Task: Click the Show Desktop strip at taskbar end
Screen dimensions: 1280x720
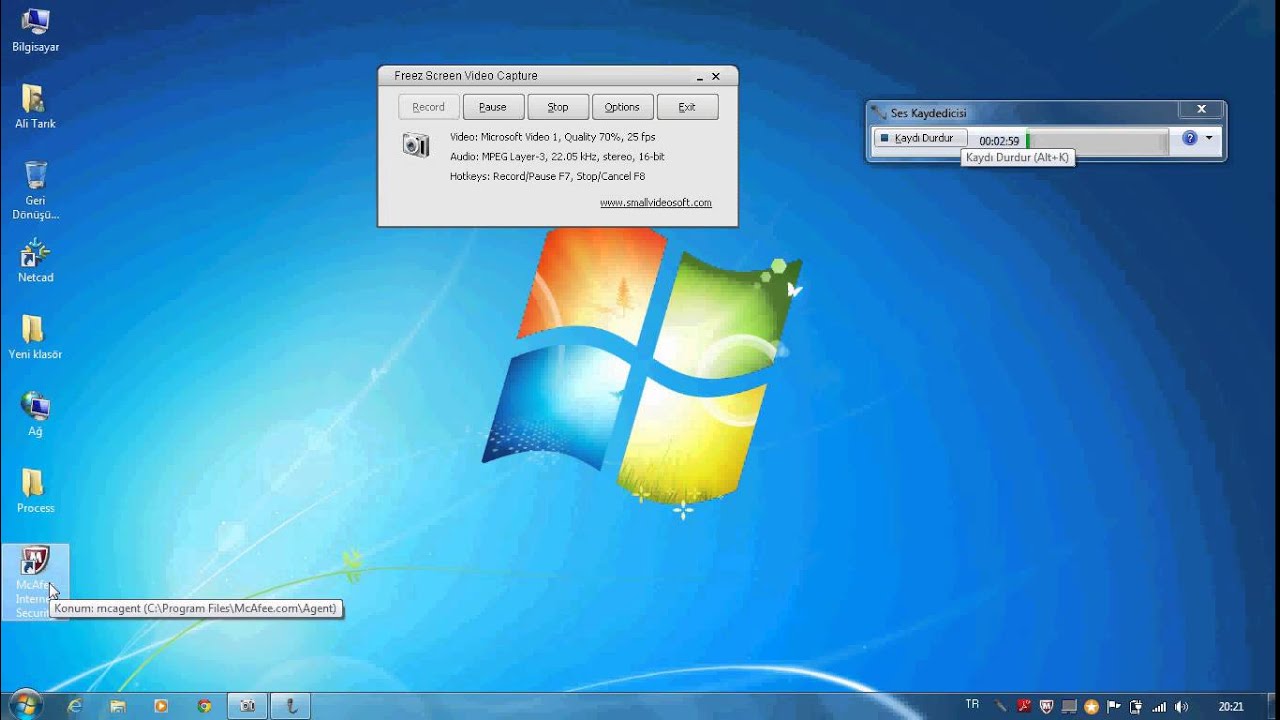Action: [1272, 706]
